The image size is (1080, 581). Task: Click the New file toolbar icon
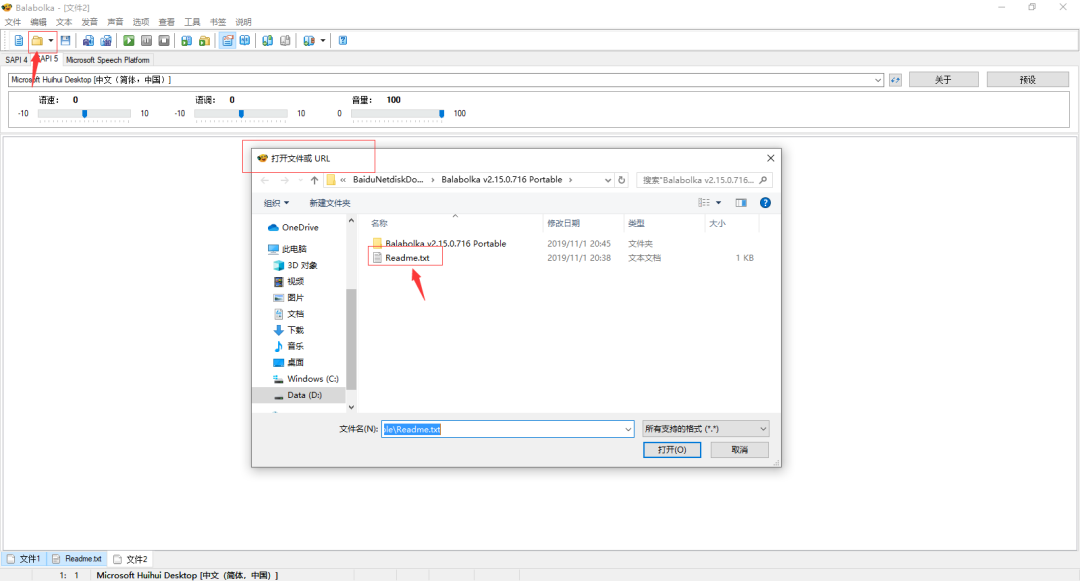point(19,41)
